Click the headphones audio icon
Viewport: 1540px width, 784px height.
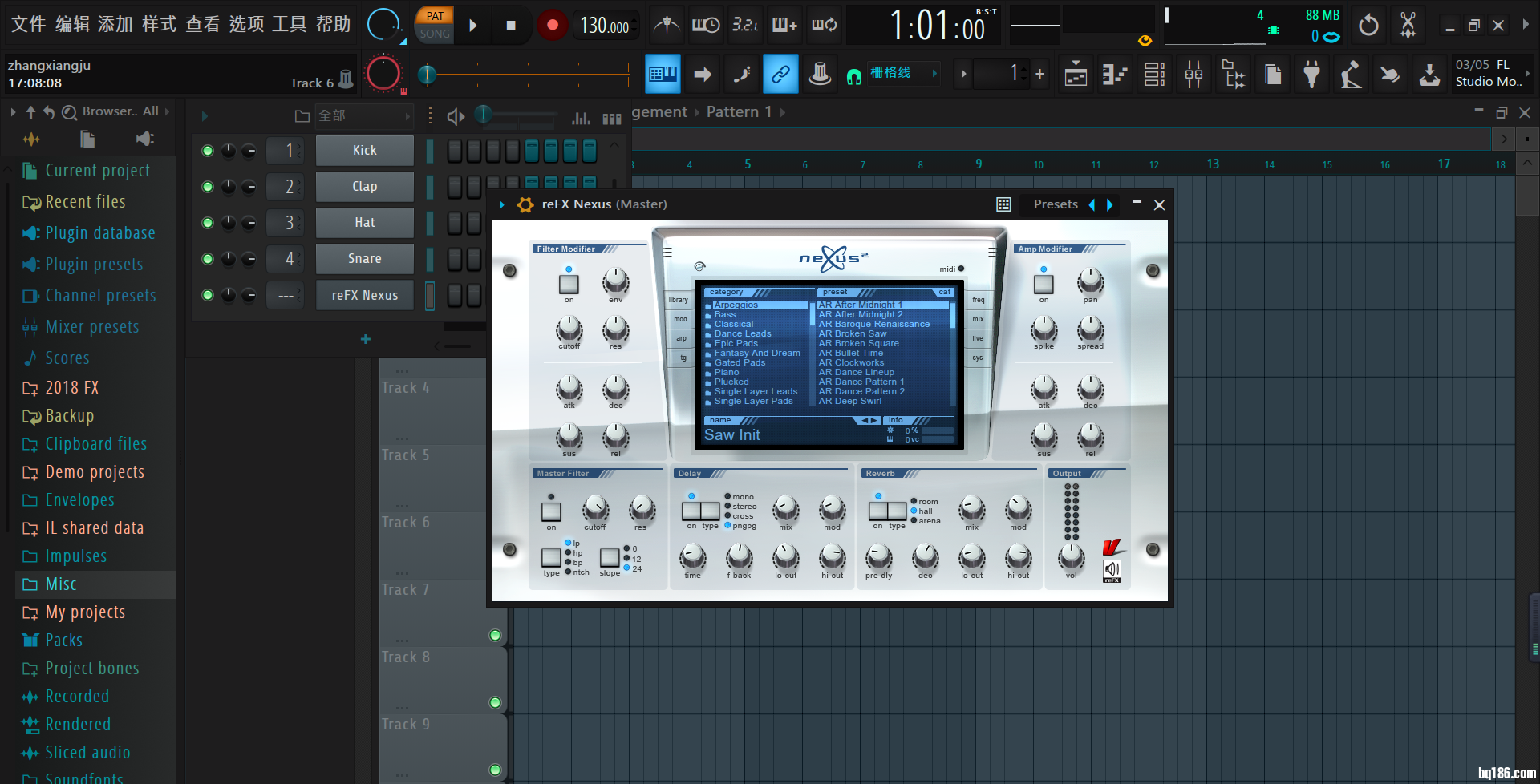[x=854, y=75]
